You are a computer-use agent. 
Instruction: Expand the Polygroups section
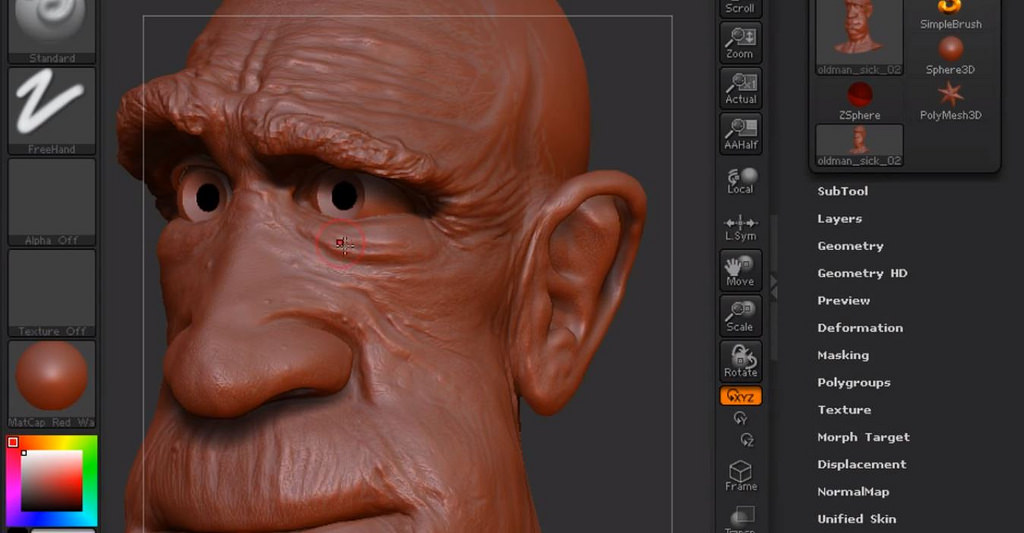(x=854, y=383)
